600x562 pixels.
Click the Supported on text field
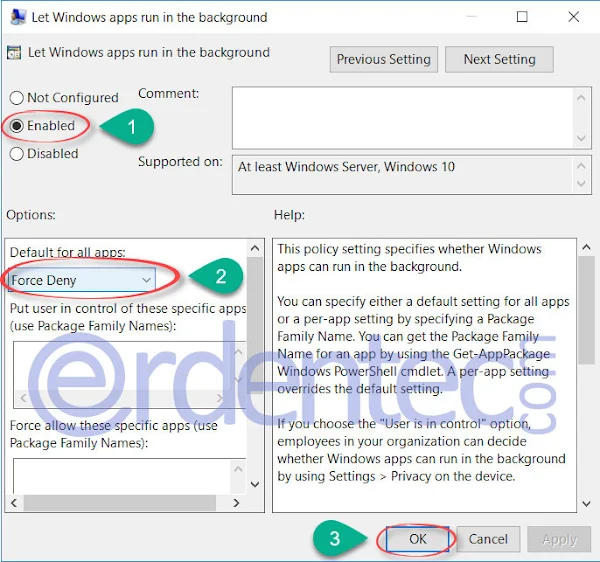click(x=403, y=175)
